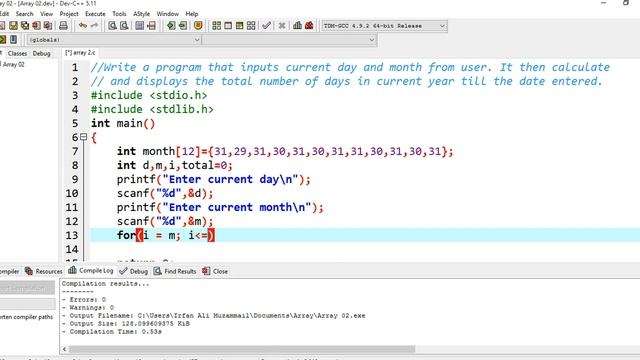Run the program with the Run icon
Image resolution: width=640 pixels, height=360 pixels.
pos(228,26)
